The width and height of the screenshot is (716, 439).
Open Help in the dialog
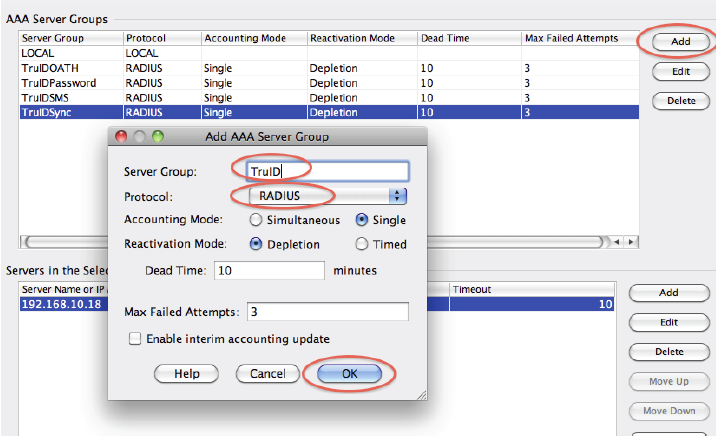coord(187,373)
